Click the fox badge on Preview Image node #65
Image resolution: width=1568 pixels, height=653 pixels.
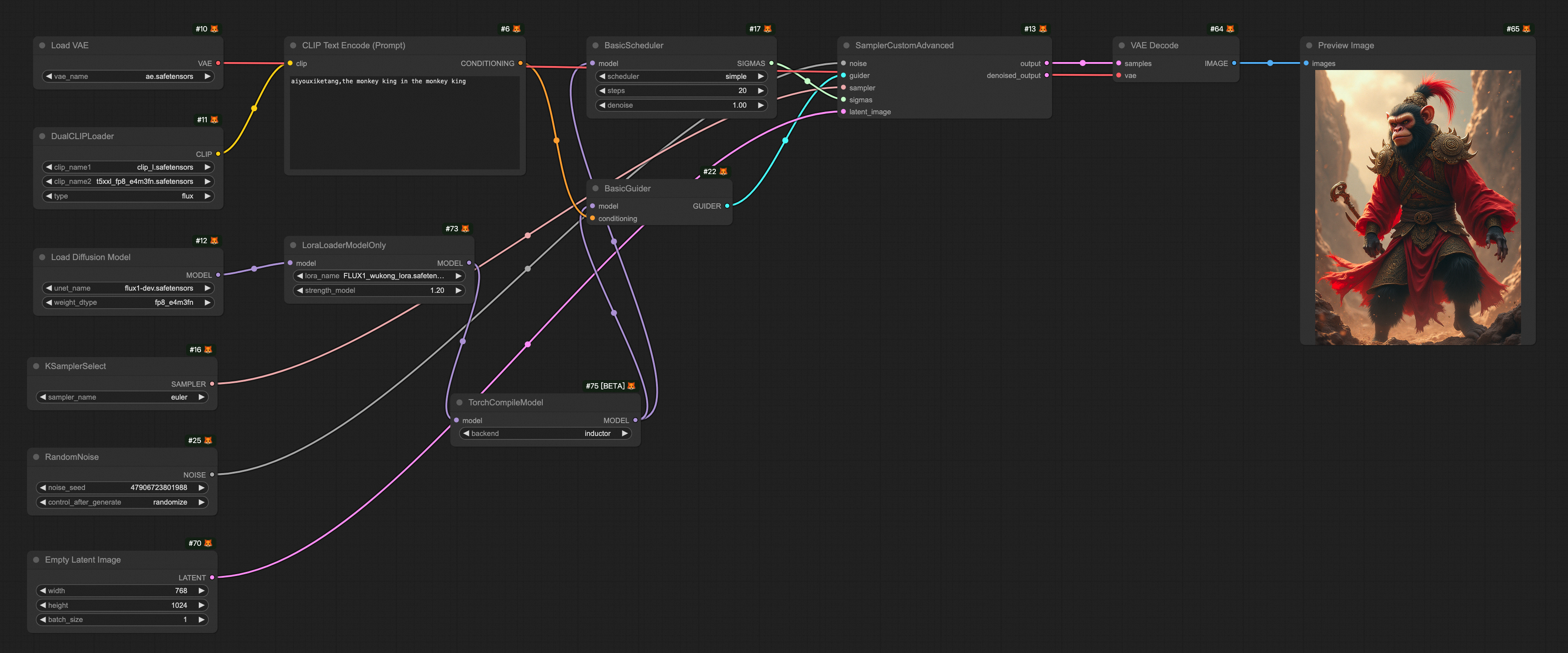tap(1526, 29)
